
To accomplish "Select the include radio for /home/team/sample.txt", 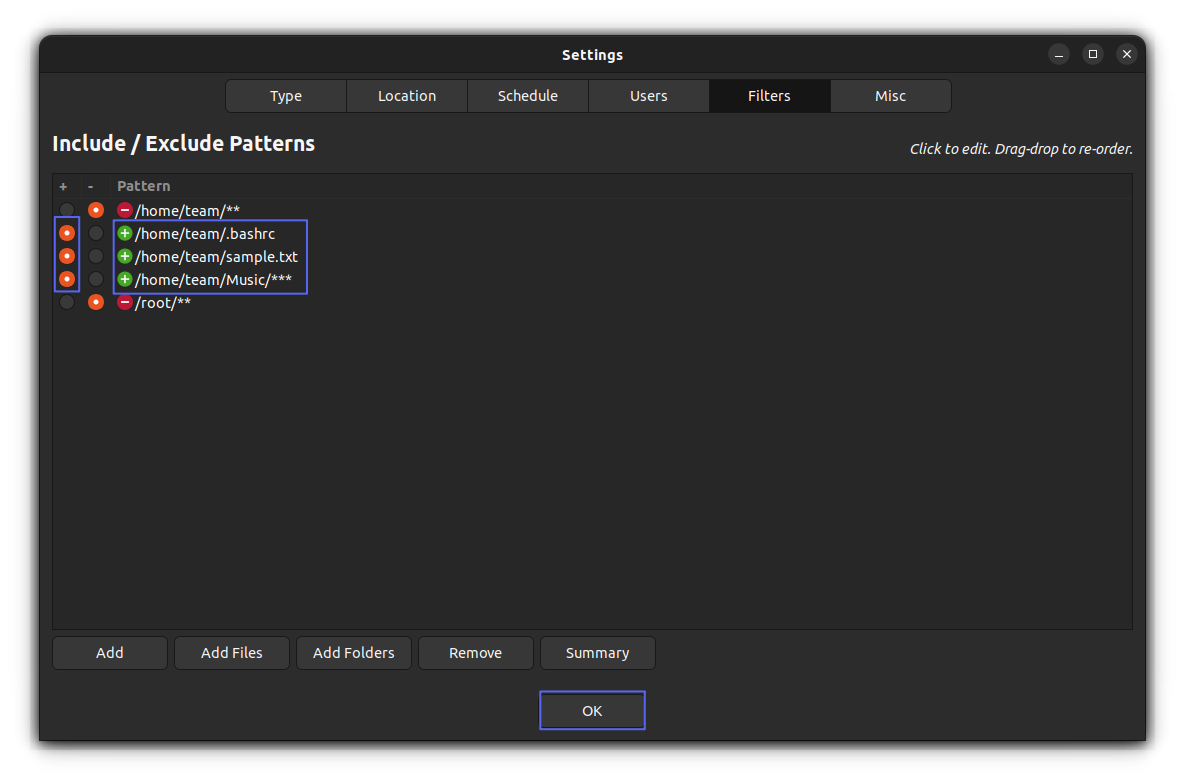I will point(67,256).
